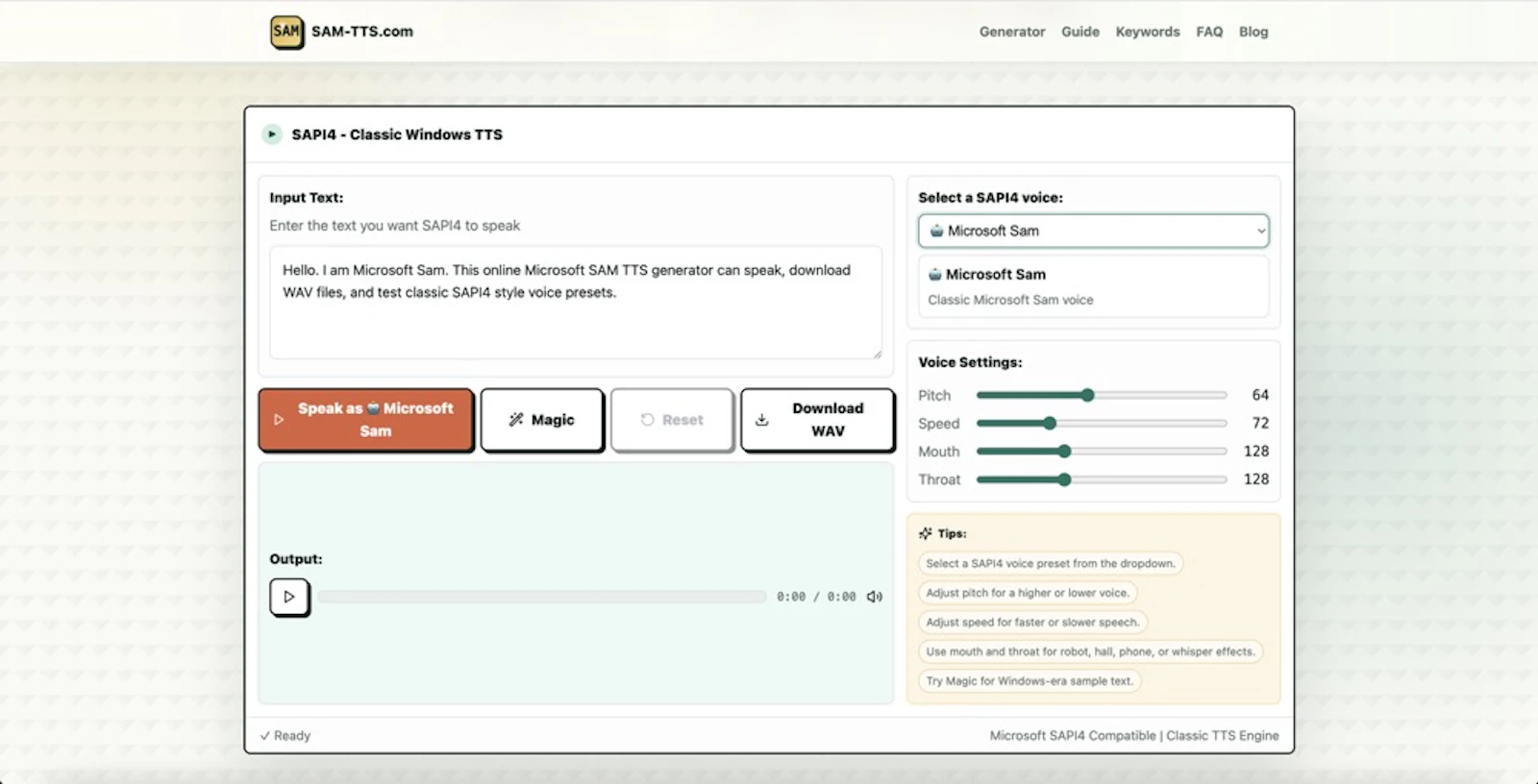Click tip 'Use mouth and throat for robot, hall...'
Image resolution: width=1538 pixels, height=784 pixels.
point(1090,651)
